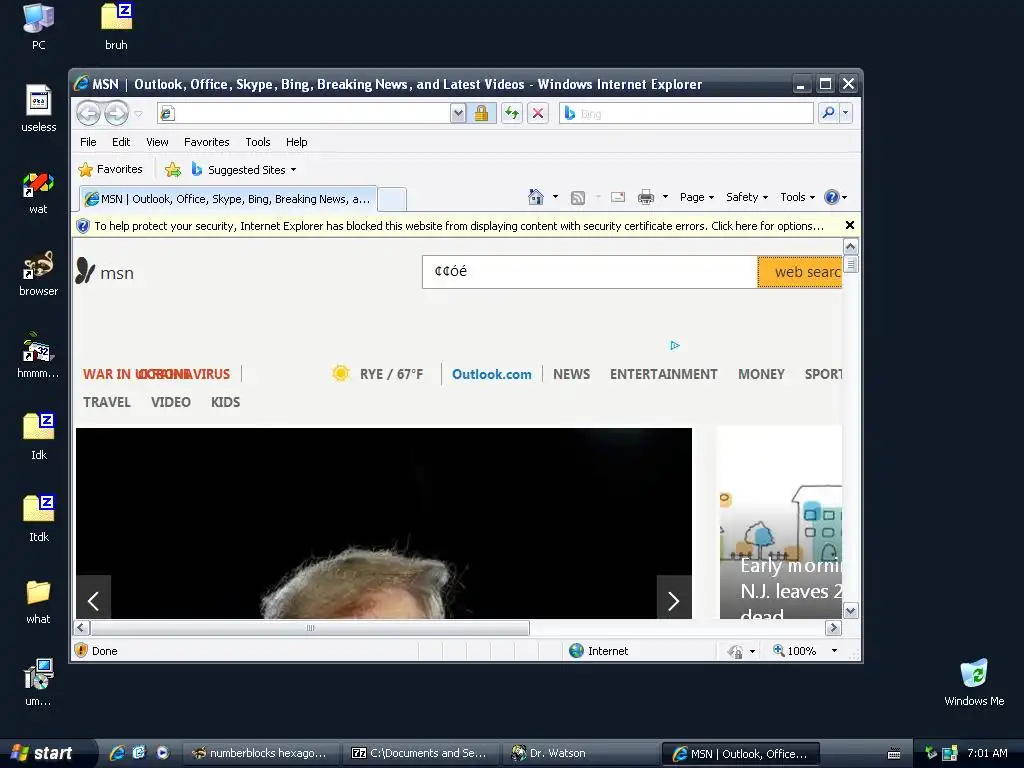This screenshot has width=1024, height=768.
Task: Open the Tools menu in menu bar
Action: point(258,142)
